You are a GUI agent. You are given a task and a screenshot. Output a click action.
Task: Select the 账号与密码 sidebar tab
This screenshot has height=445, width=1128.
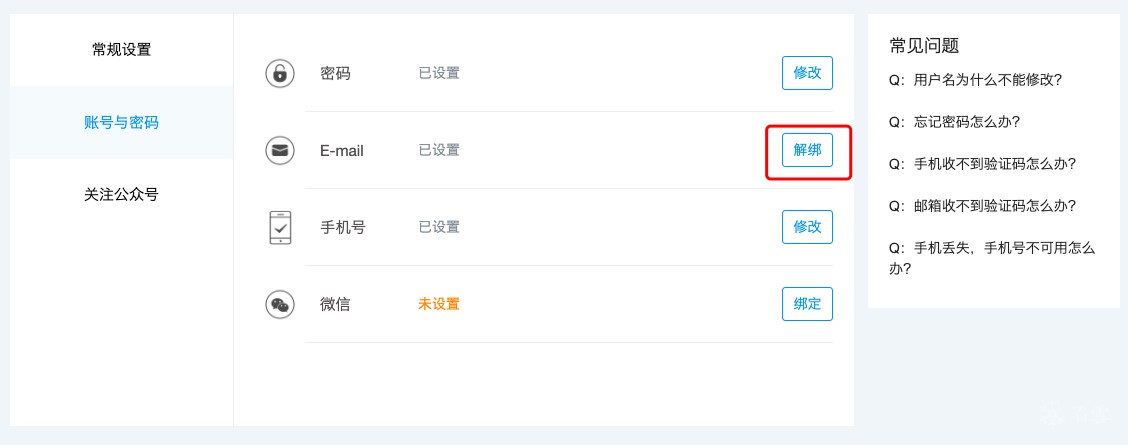(122, 122)
